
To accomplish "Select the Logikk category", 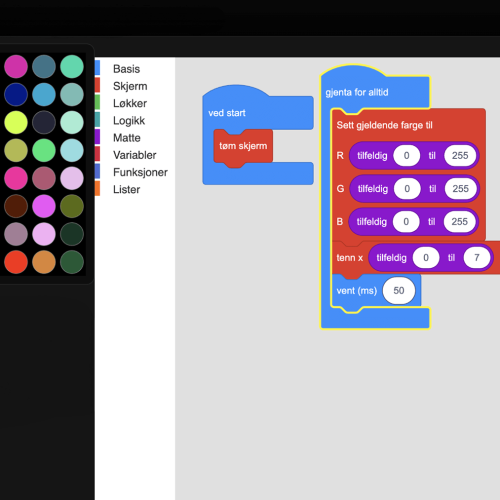I will [x=129, y=121].
